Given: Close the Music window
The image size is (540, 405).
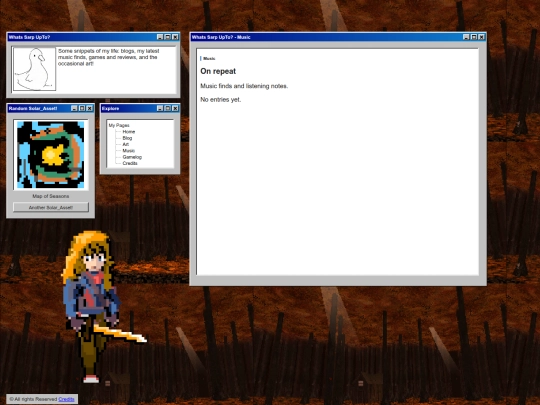Looking at the screenshot, I should point(481,37).
